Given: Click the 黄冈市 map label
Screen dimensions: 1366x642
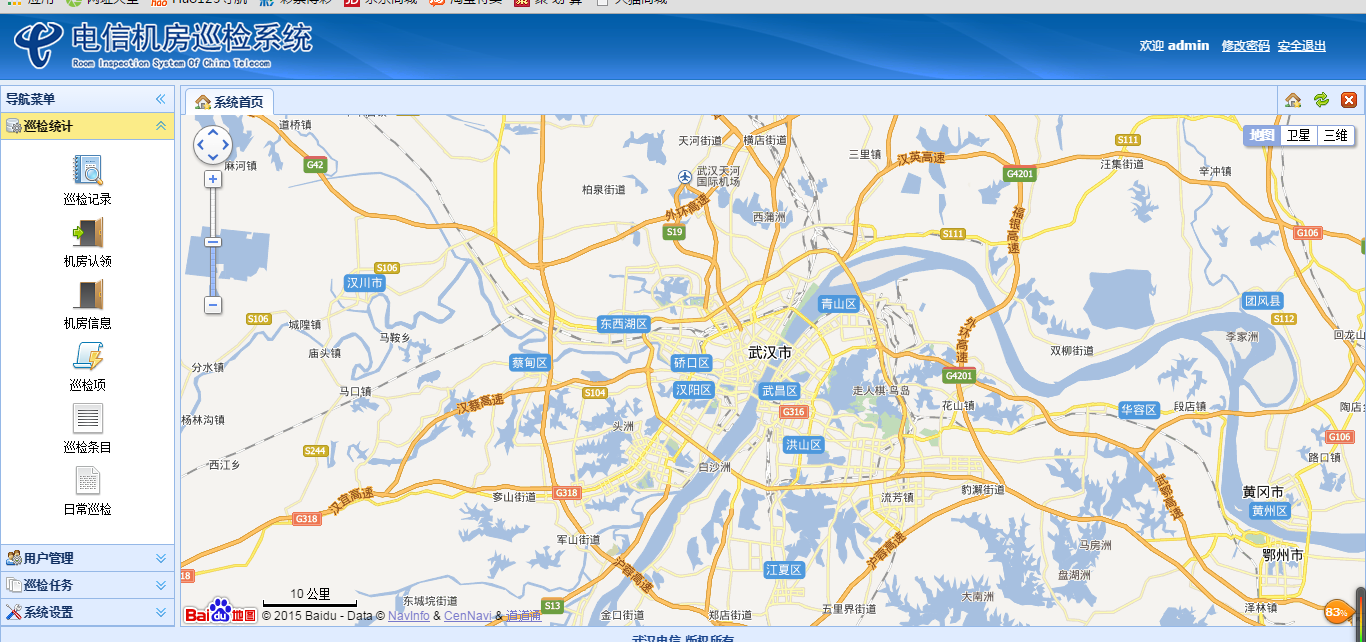Looking at the screenshot, I should (x=1263, y=492).
